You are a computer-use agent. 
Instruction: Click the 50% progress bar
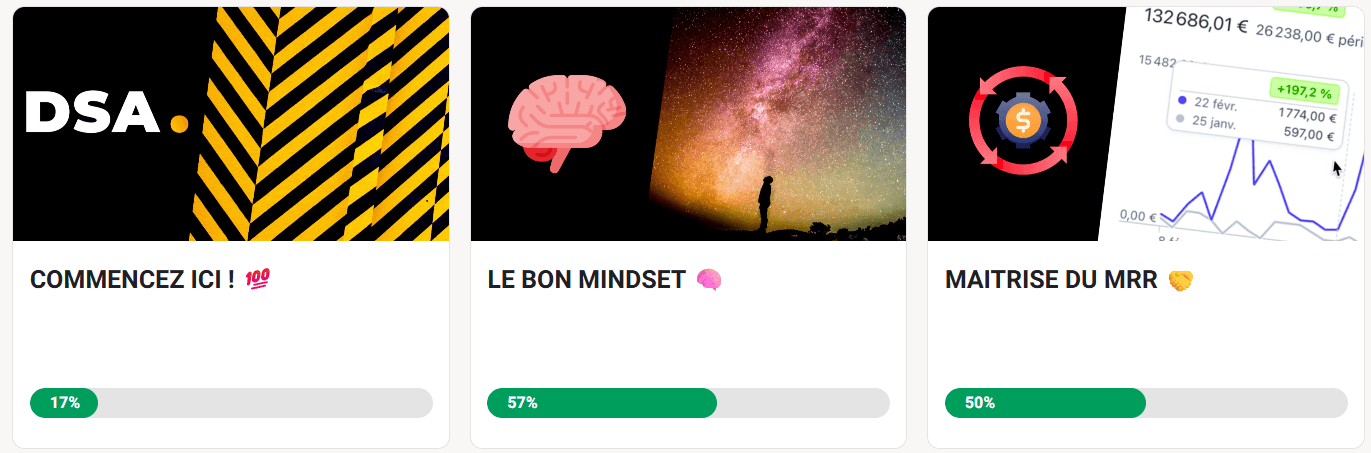(x=1146, y=403)
